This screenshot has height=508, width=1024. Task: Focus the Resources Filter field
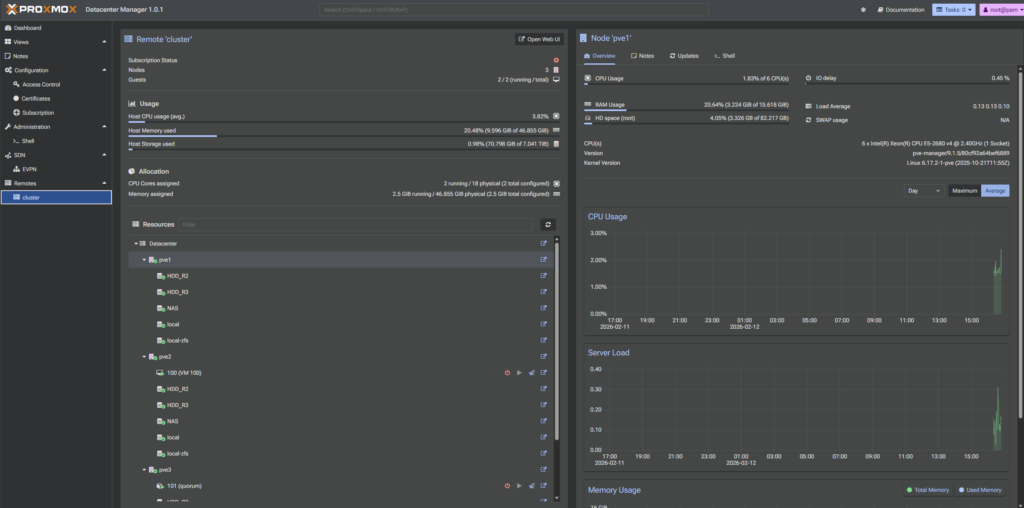pos(355,225)
